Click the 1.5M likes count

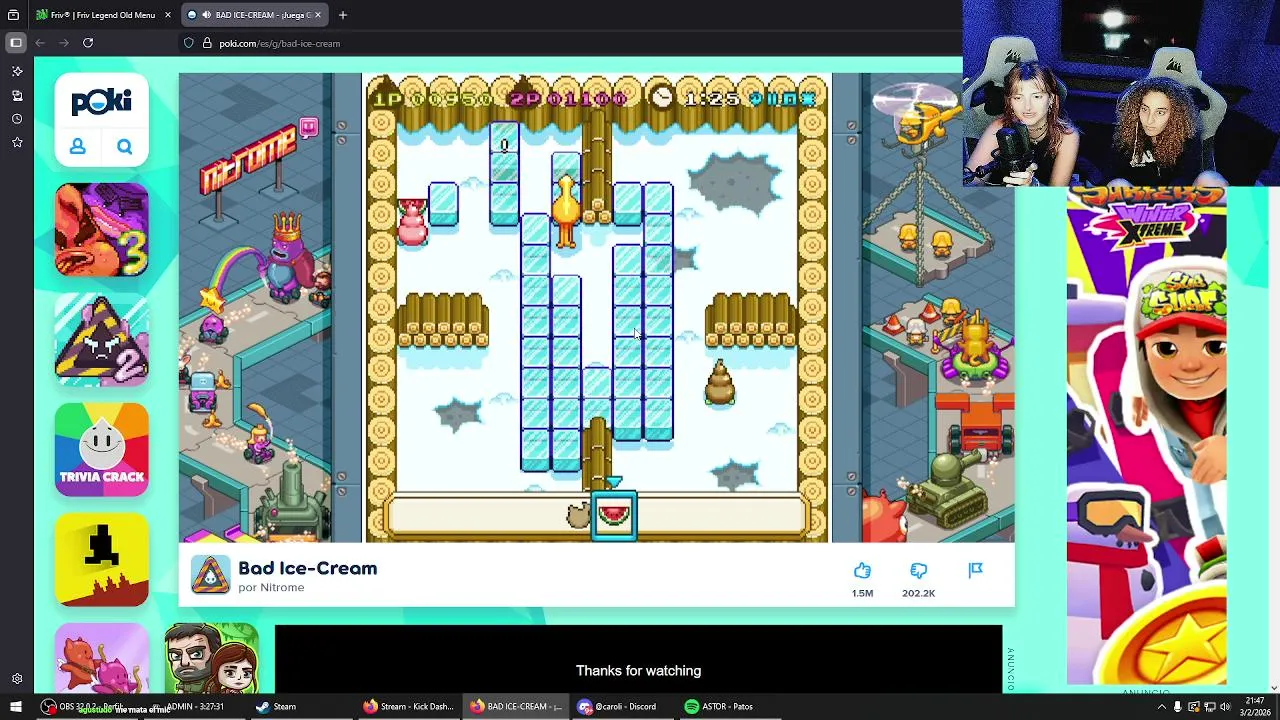(x=862, y=593)
